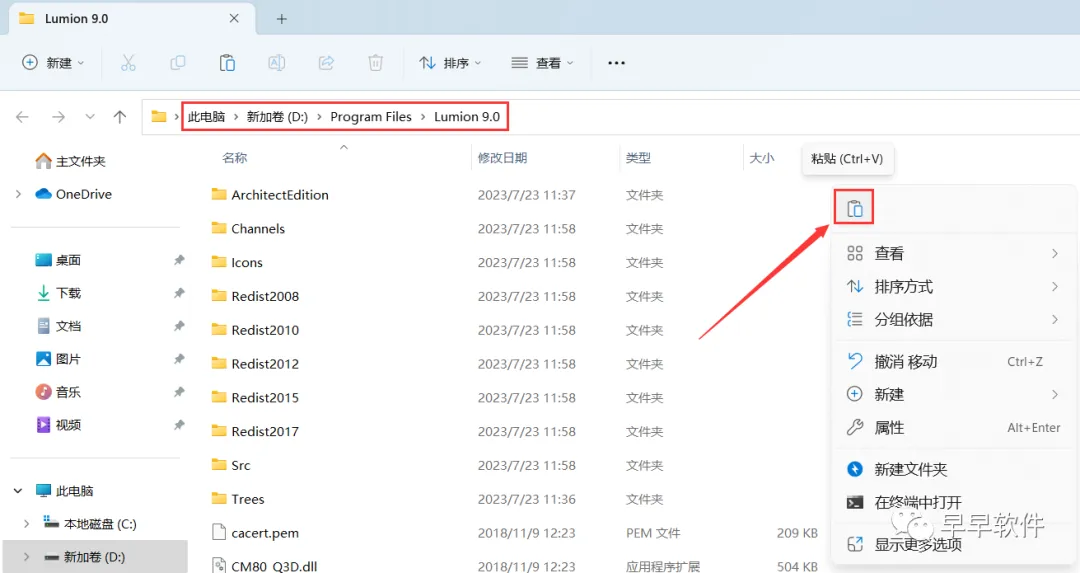Expand the OneDrive tree node
Screen dimensions: 1080x573
[x=18, y=194]
